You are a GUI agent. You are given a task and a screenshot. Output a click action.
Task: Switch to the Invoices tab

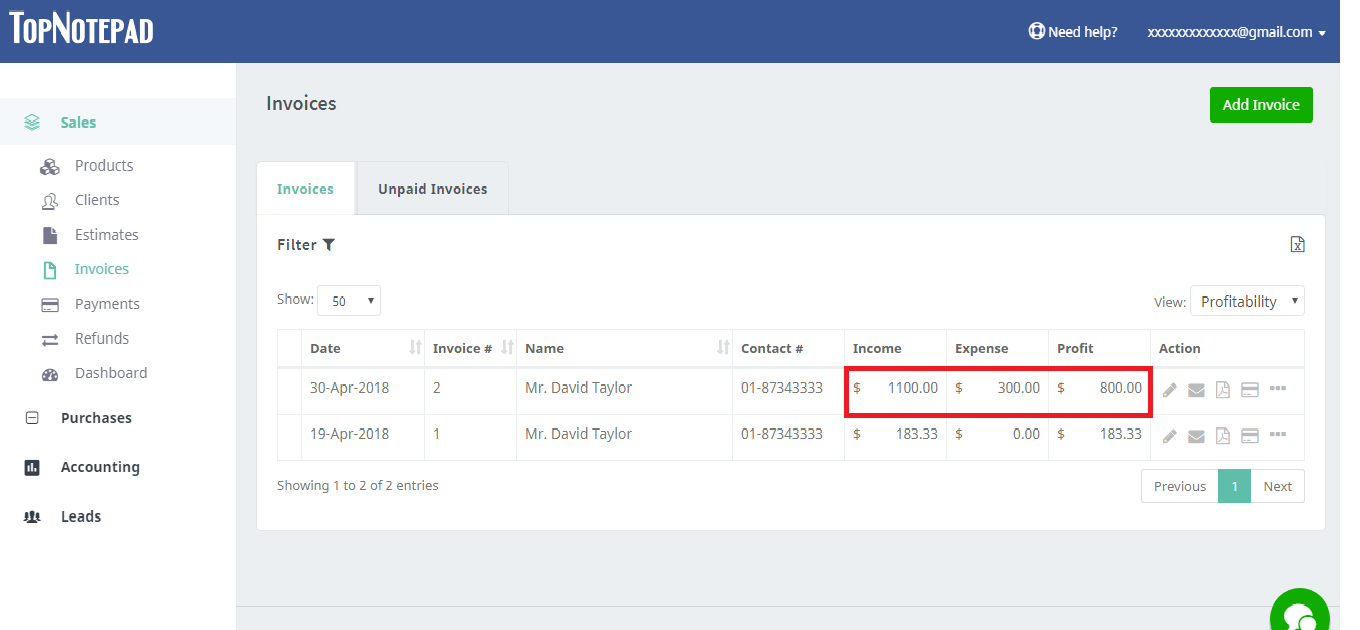(305, 188)
